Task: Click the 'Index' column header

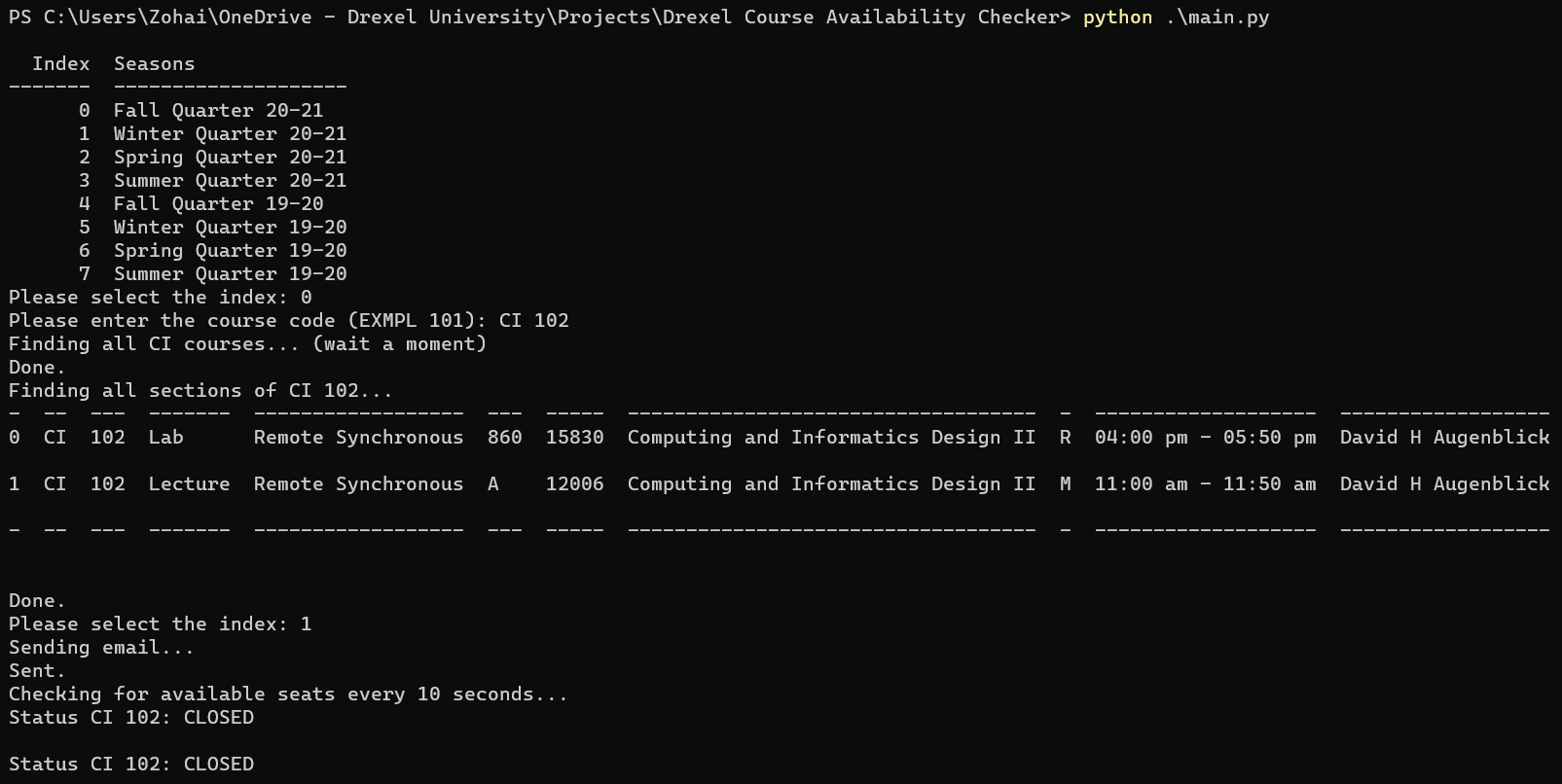Action: coord(60,64)
